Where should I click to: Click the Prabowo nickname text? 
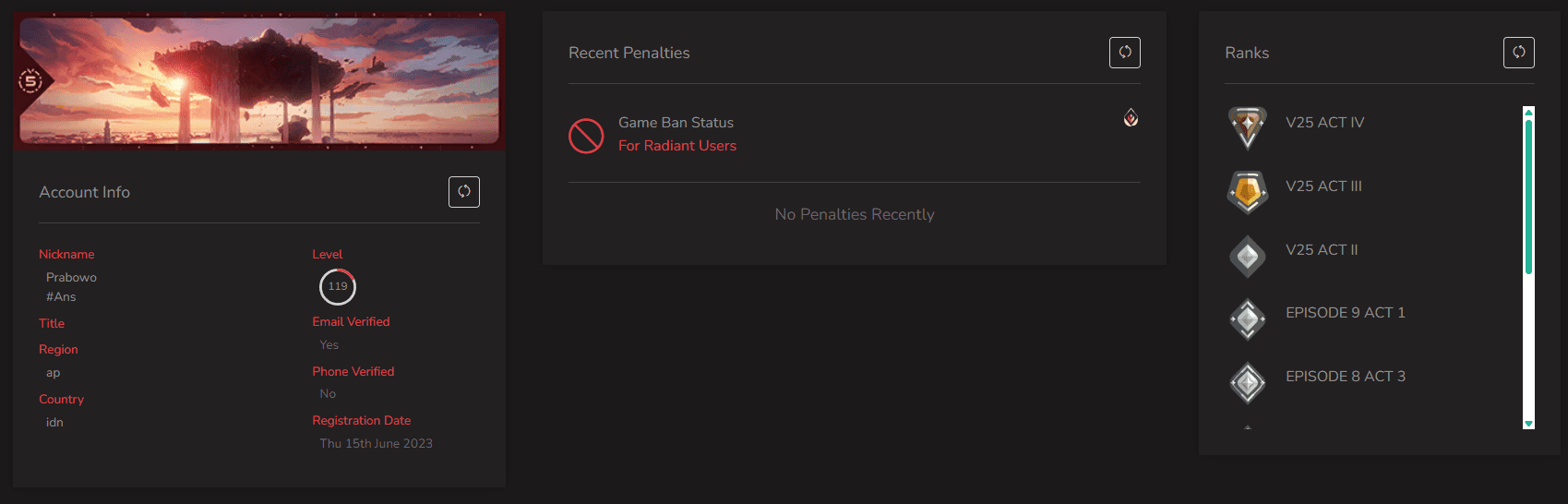(x=71, y=277)
